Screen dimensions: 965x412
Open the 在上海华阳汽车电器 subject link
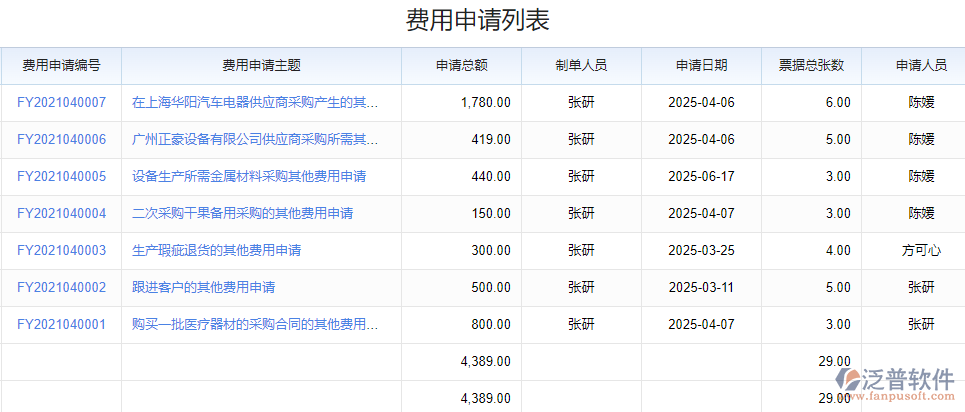255,102
